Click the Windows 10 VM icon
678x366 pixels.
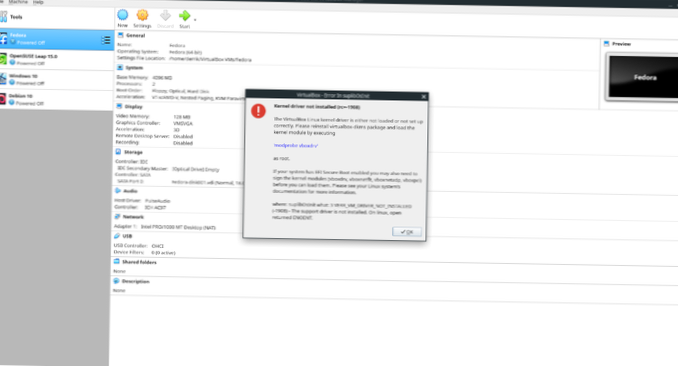[3, 79]
